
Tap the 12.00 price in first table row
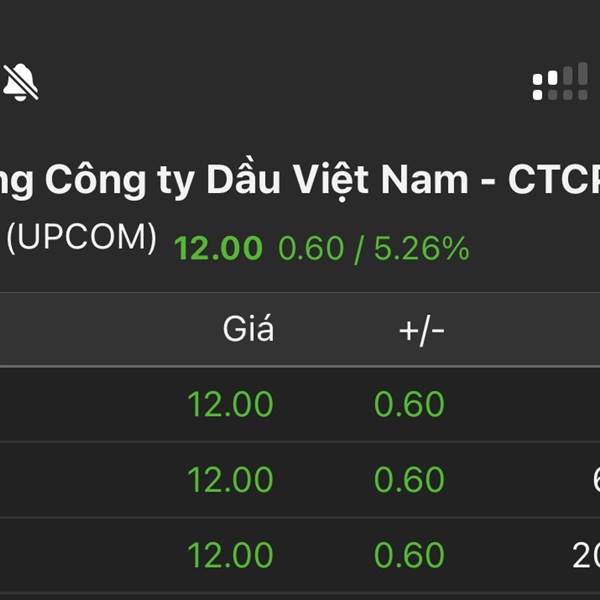(x=230, y=404)
